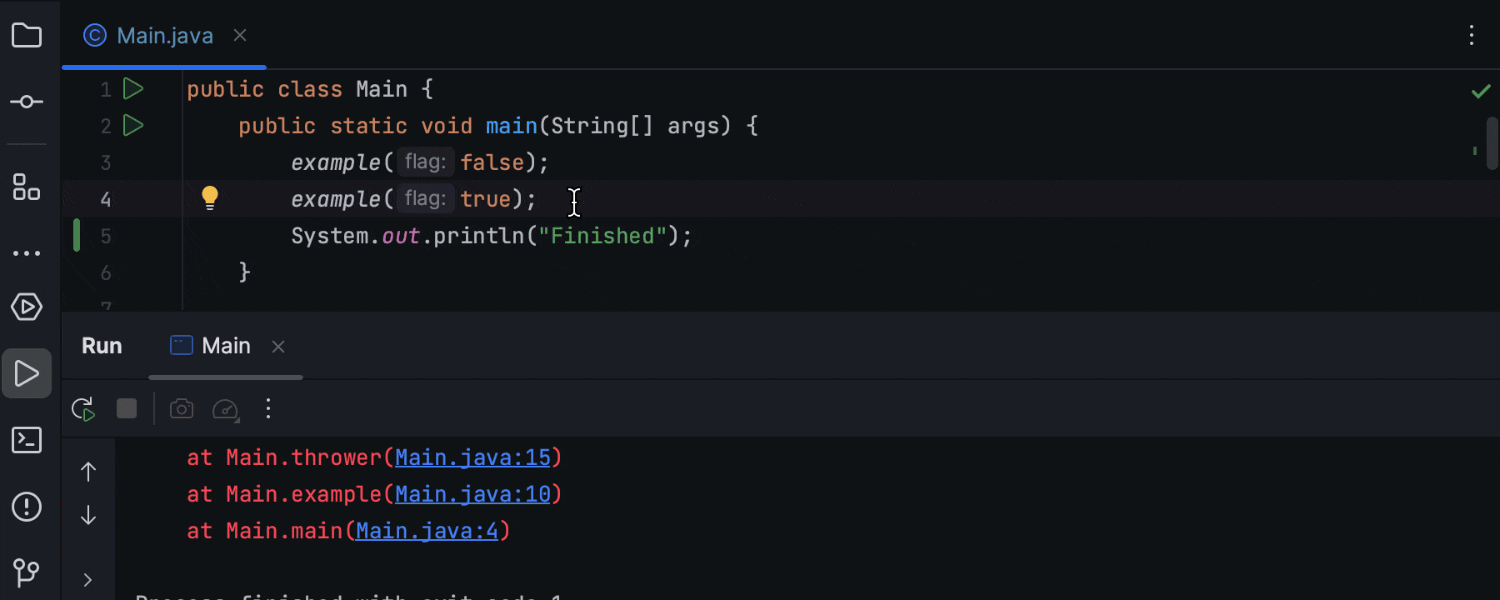
Task: Switch to the Main.java editor tab
Action: tap(164, 35)
